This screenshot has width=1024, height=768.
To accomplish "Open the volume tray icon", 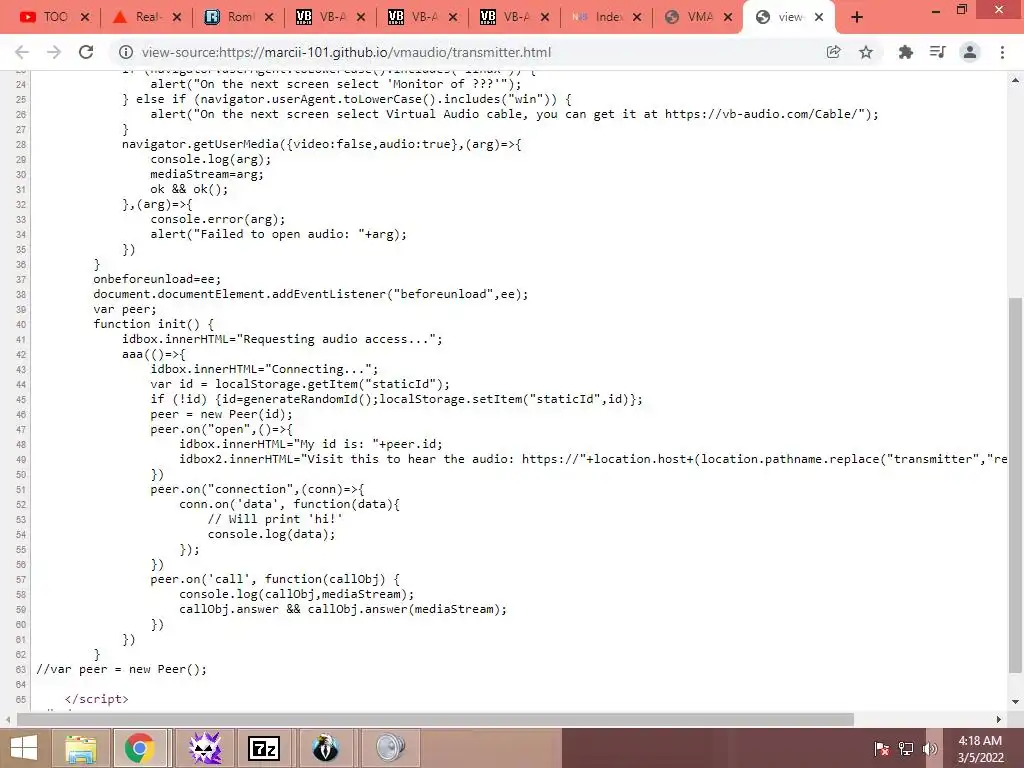I will click(930, 748).
